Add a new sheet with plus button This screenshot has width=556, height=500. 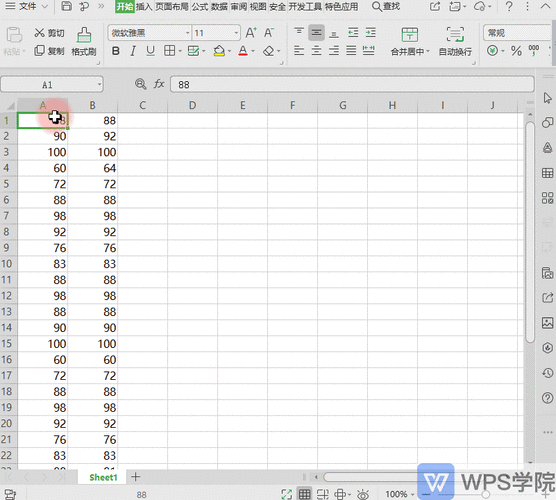coord(135,477)
